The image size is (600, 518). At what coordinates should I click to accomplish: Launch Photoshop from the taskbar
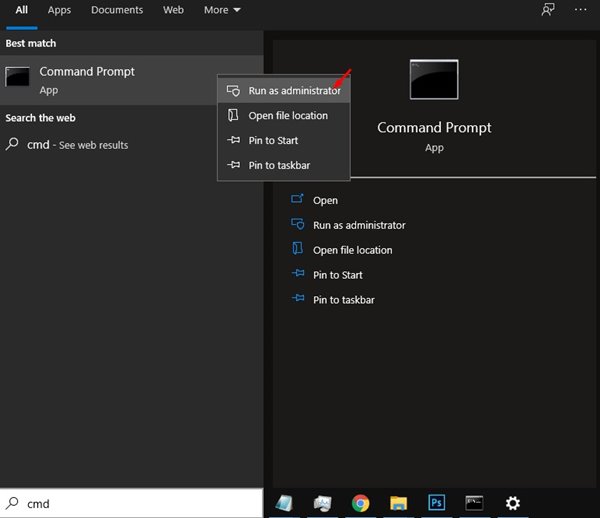[x=437, y=503]
